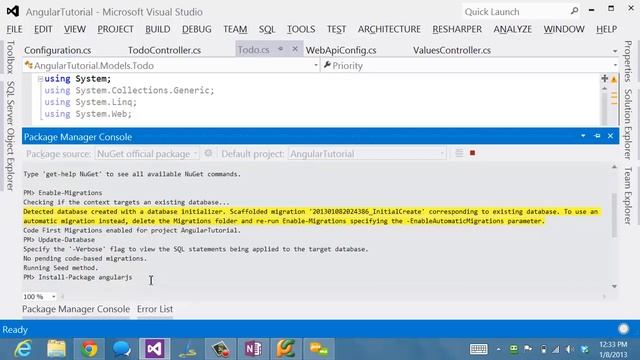Toggle the pin on Todo.cs tab
Screen dimensions: 640x360
pos(281,49)
